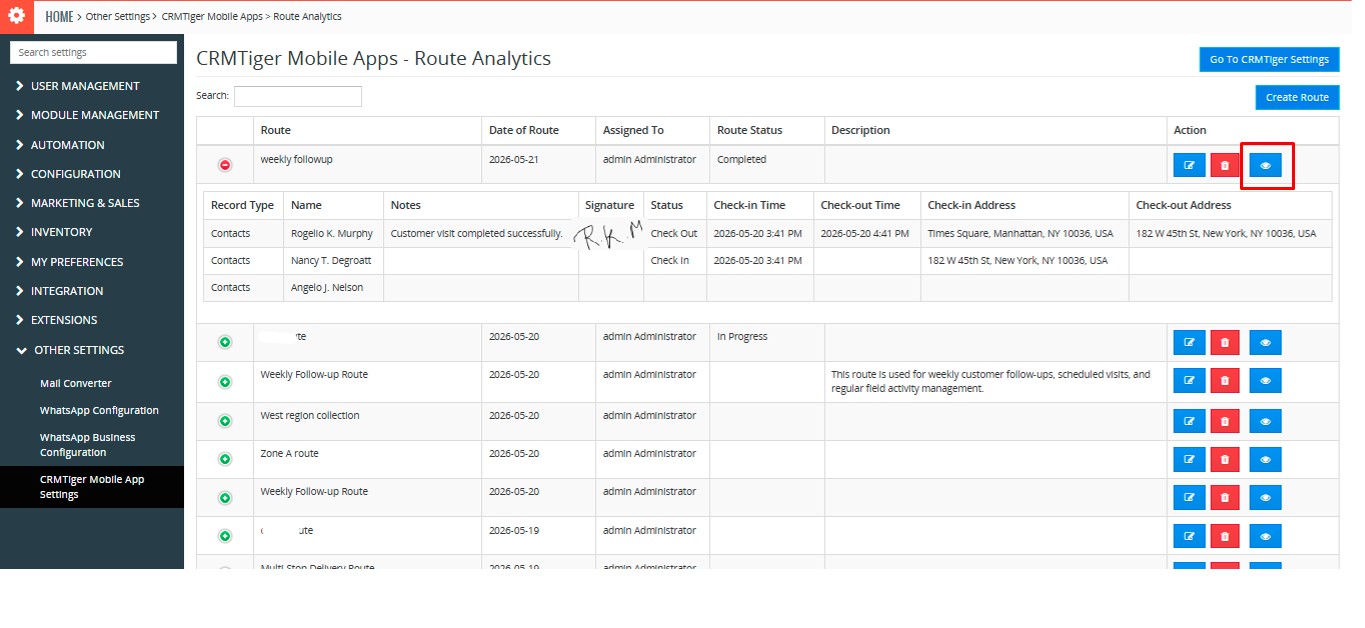Open Other Settings breadcrumb link
Screen dimensions: 1365x628
118,17
